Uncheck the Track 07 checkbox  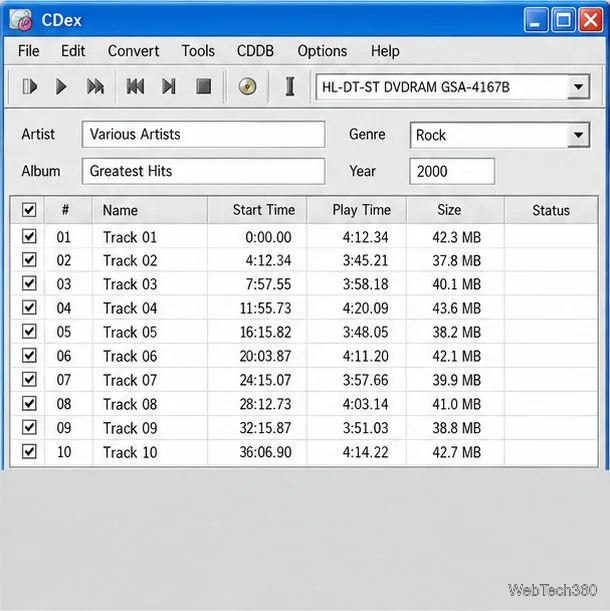click(29, 380)
